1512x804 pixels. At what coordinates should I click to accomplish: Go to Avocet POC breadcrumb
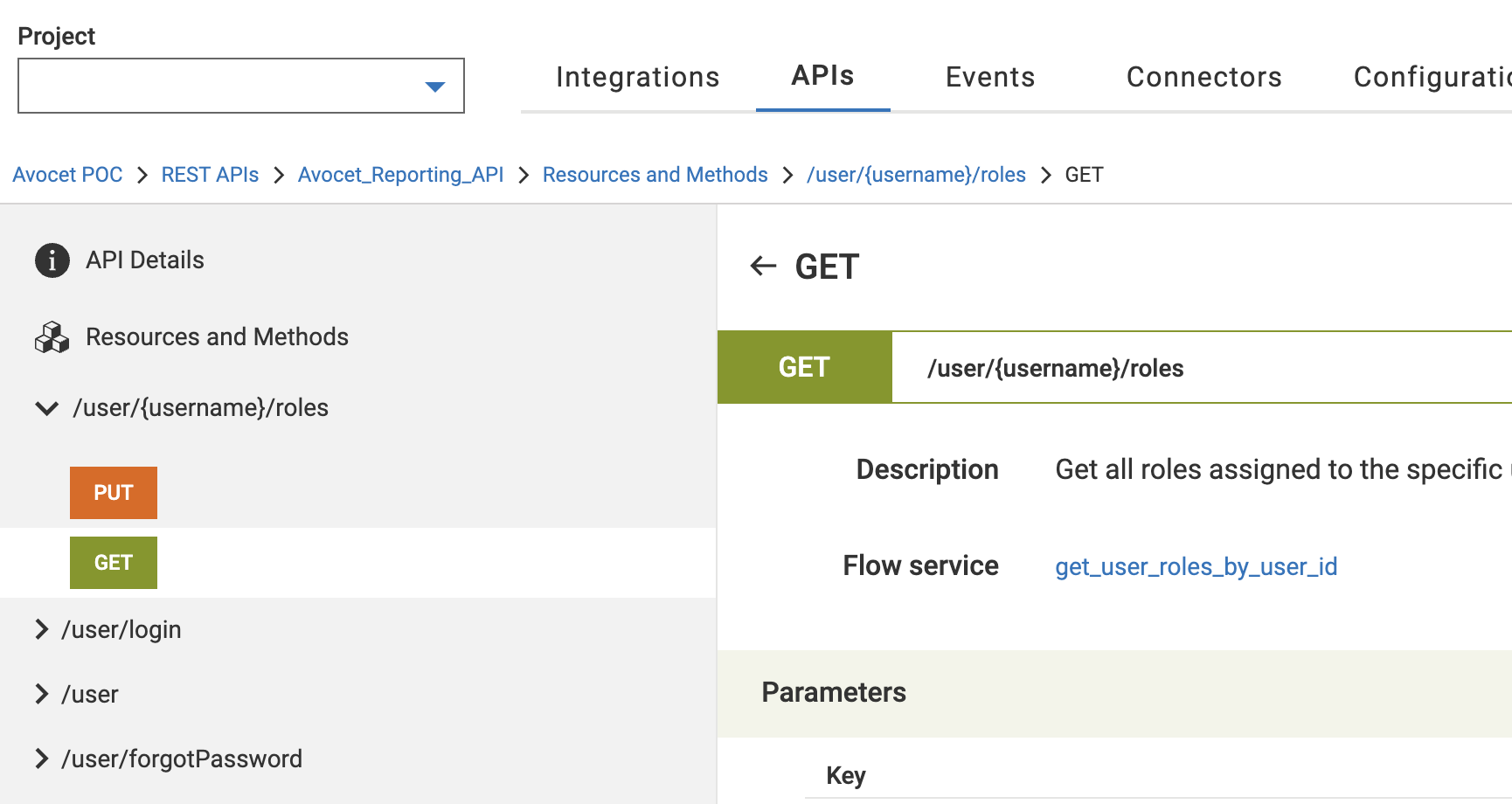click(67, 175)
